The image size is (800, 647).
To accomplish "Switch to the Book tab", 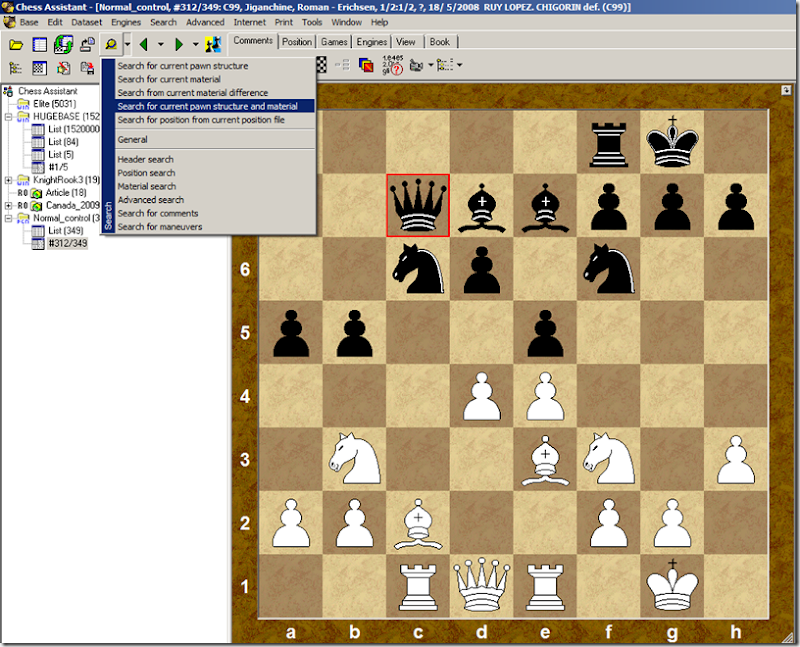I will click(440, 42).
